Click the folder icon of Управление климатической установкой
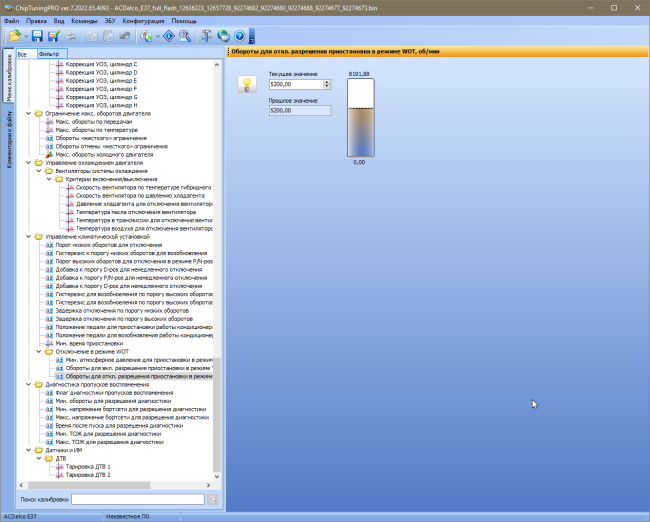The image size is (650, 522). (x=39, y=237)
